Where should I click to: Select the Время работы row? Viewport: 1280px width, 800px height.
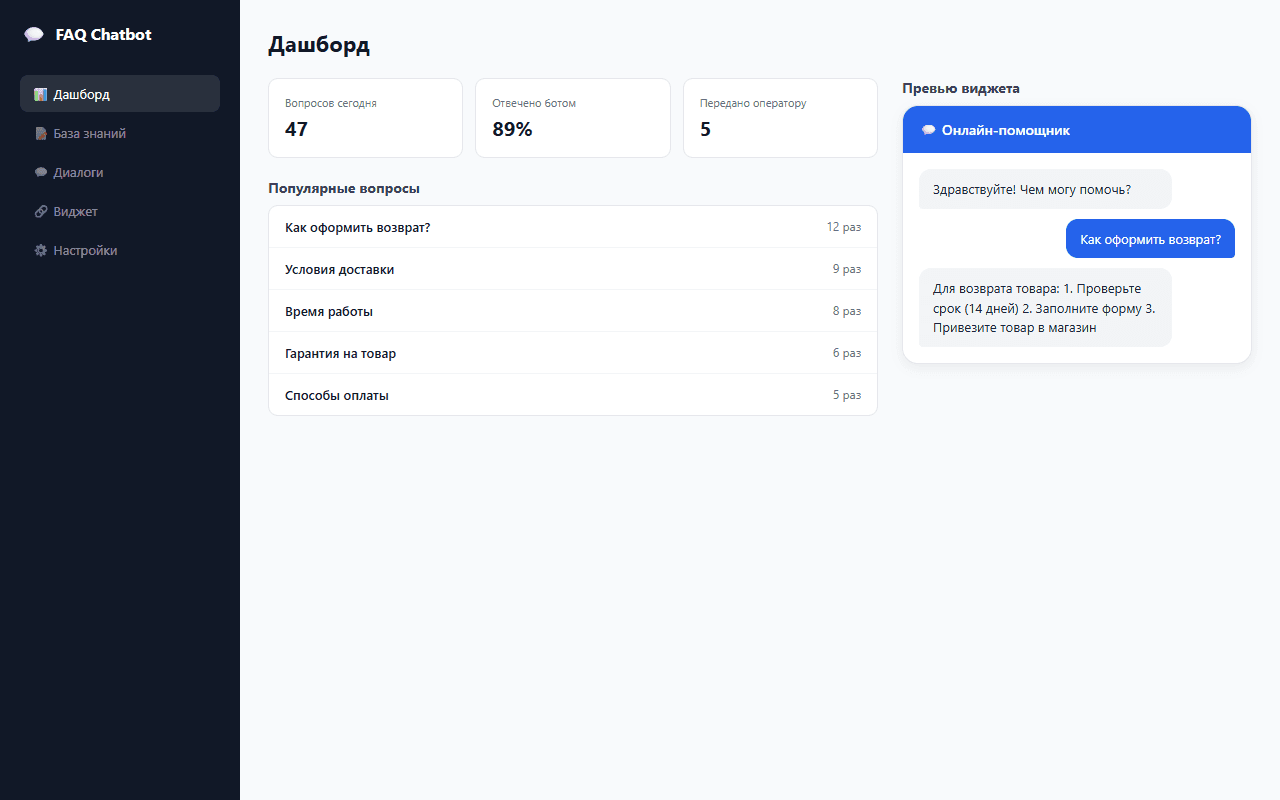click(573, 311)
